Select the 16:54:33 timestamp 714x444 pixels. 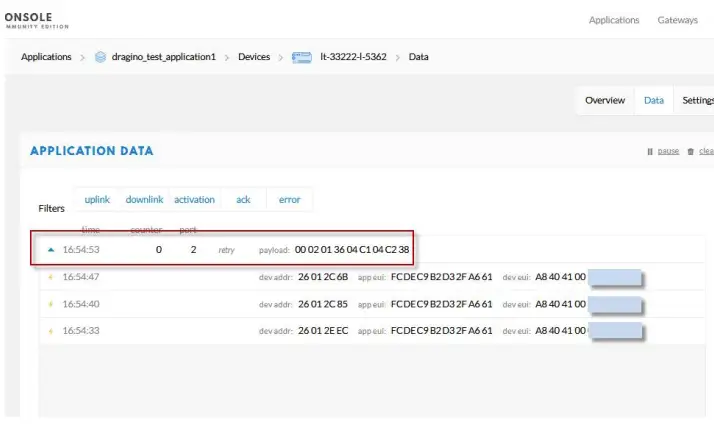pyautogui.click(x=81, y=331)
